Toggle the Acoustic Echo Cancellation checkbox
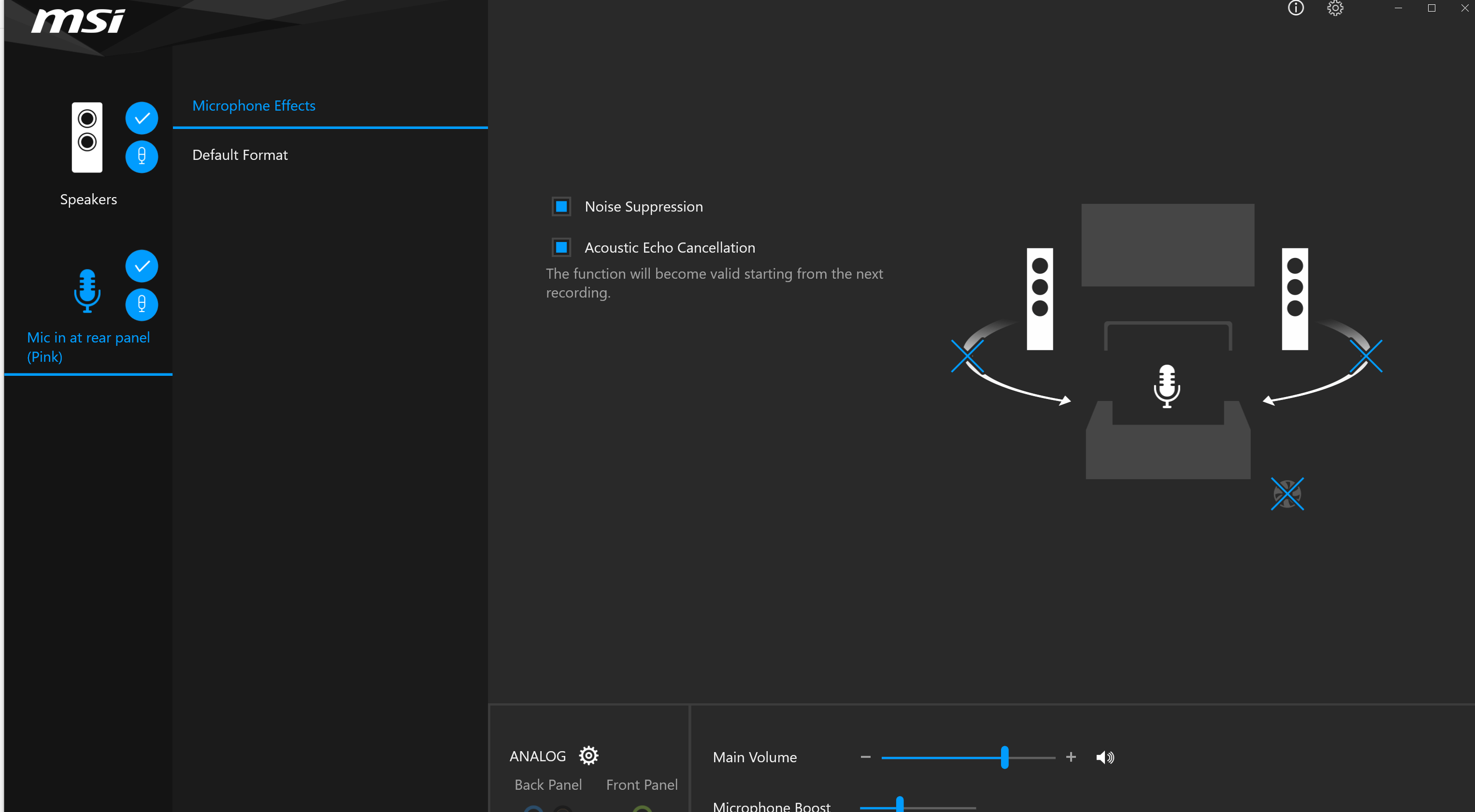Viewport: 1475px width, 812px height. (561, 247)
